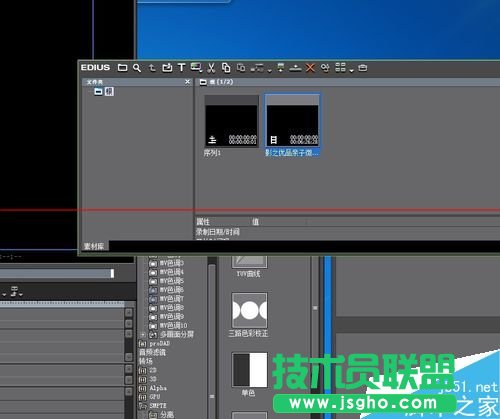Click the copy icon next to the scissors
This screenshot has height=419, width=500.
tap(226, 68)
